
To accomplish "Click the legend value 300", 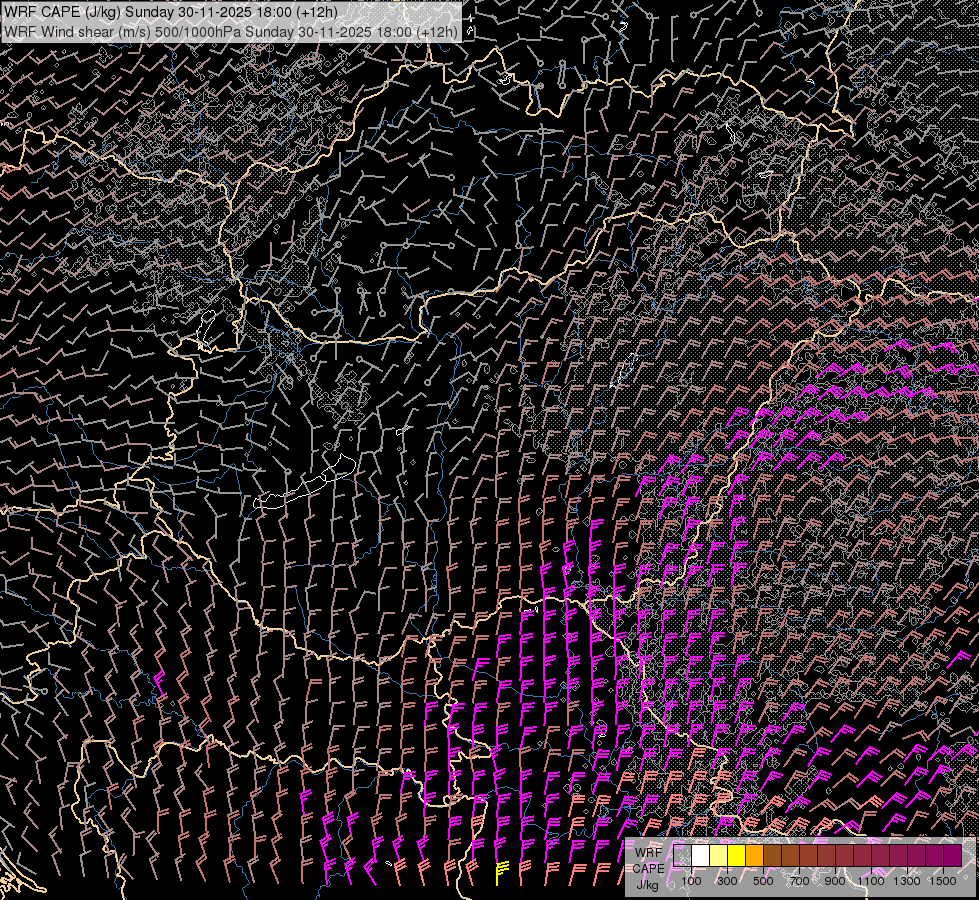I will 727,881.
